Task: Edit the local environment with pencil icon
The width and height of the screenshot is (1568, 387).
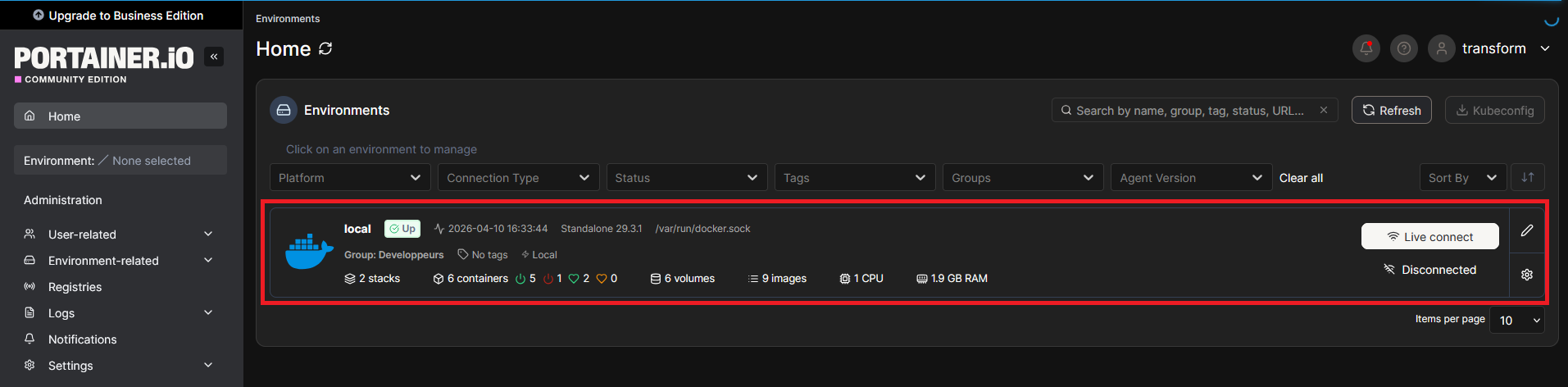Action: (1527, 230)
